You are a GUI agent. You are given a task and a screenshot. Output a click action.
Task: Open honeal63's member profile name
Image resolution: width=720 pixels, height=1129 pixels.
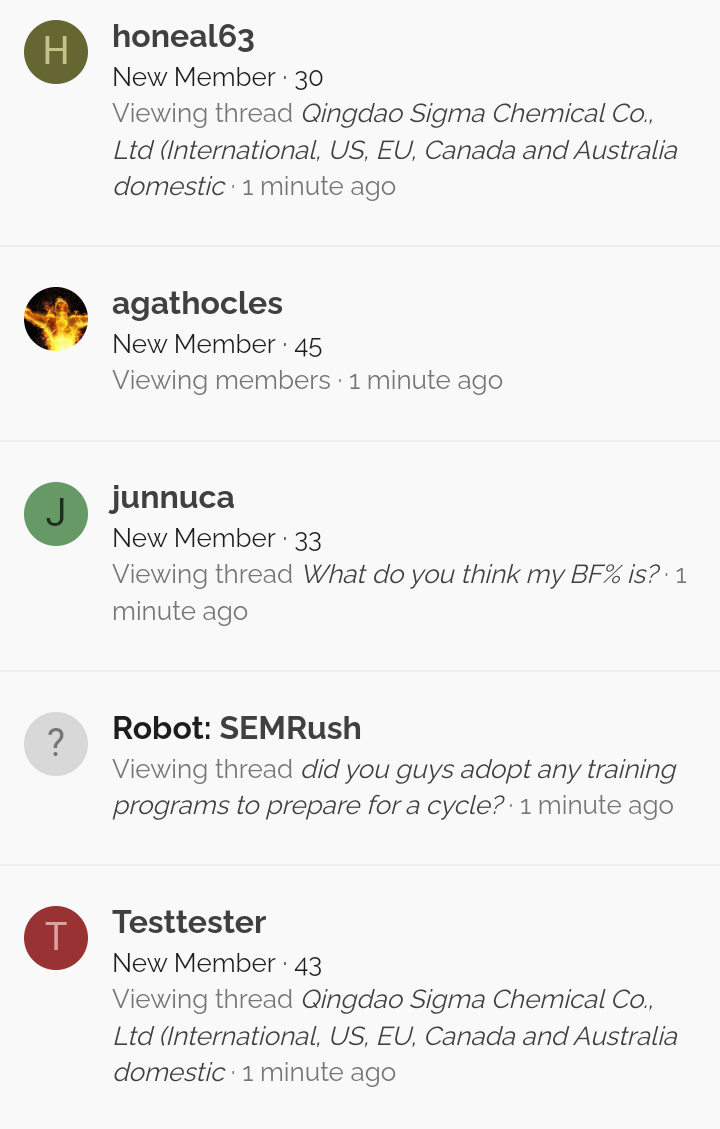click(x=184, y=37)
